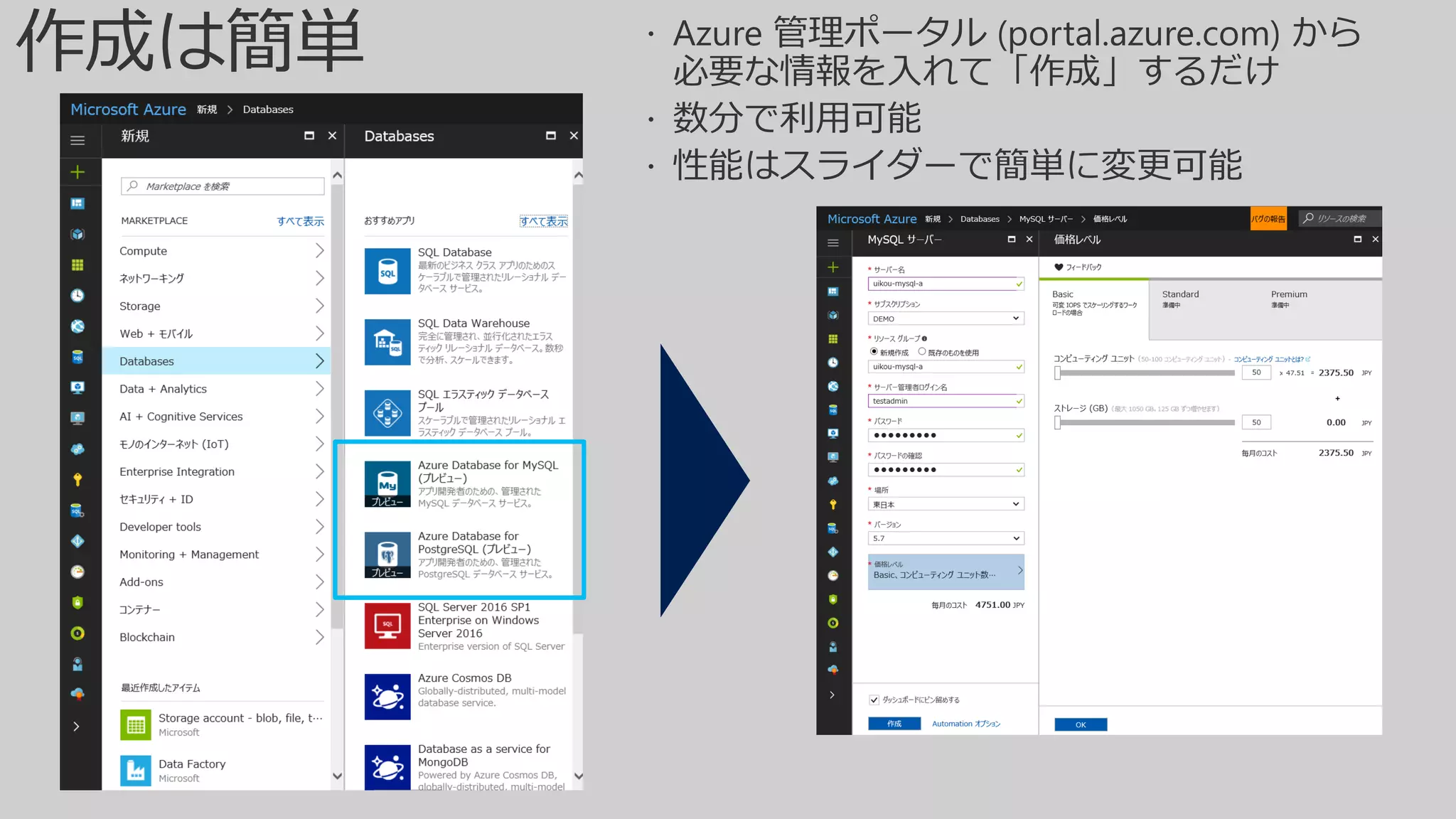This screenshot has width=1456, height=819.
Task: Select the 既存のものを使用 radio option
Action: [x=922, y=352]
